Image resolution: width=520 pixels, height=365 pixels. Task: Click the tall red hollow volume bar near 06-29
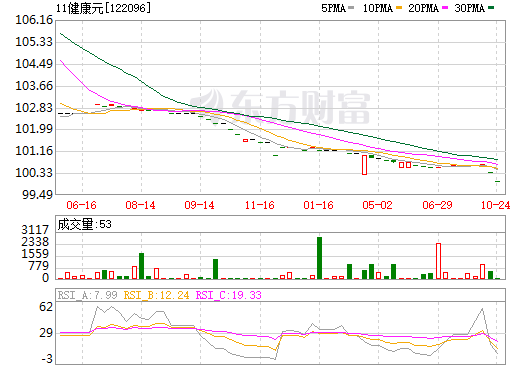pyautogui.click(x=438, y=261)
